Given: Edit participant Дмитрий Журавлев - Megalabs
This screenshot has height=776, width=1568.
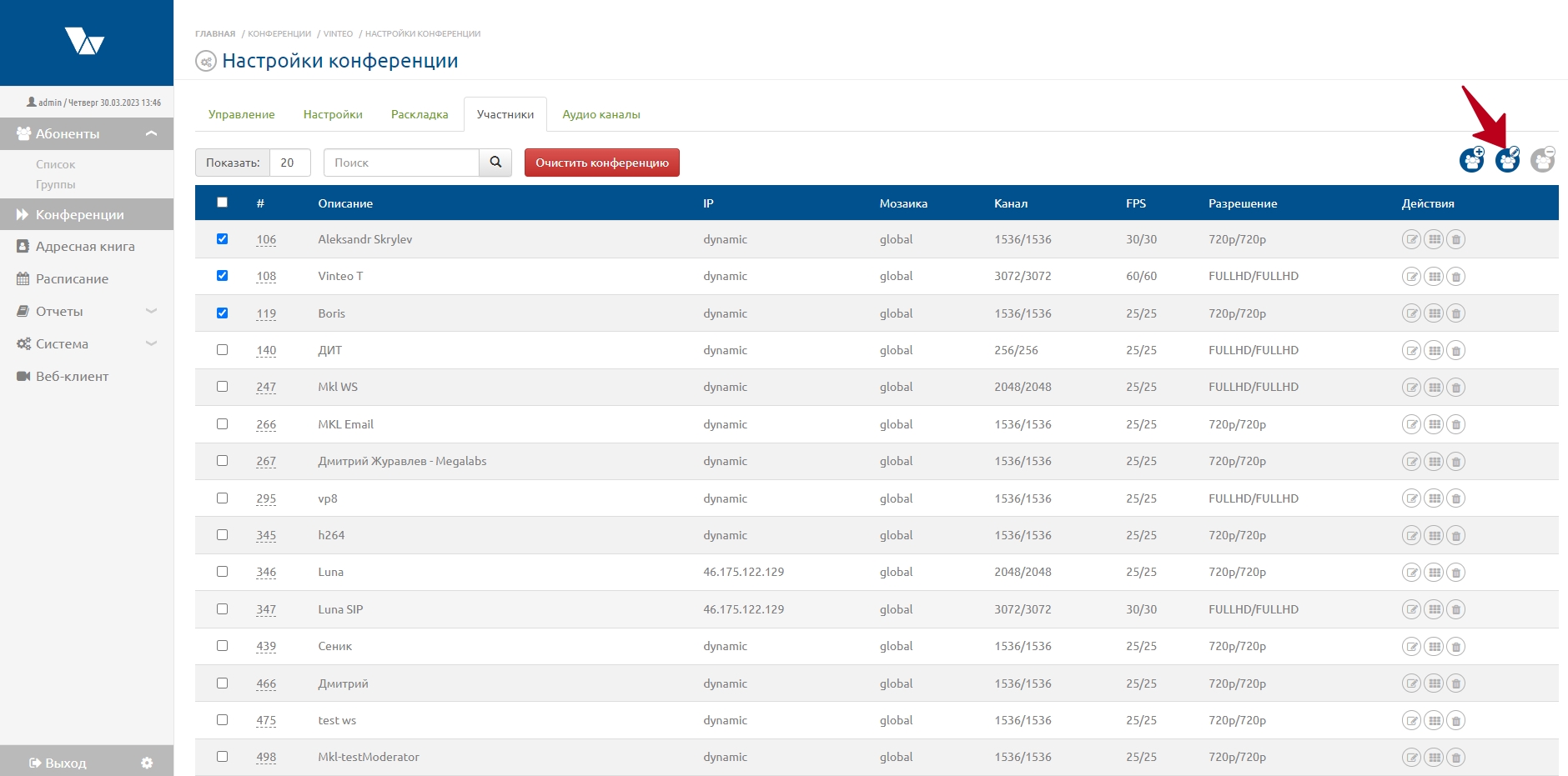Looking at the screenshot, I should pyautogui.click(x=1411, y=461).
